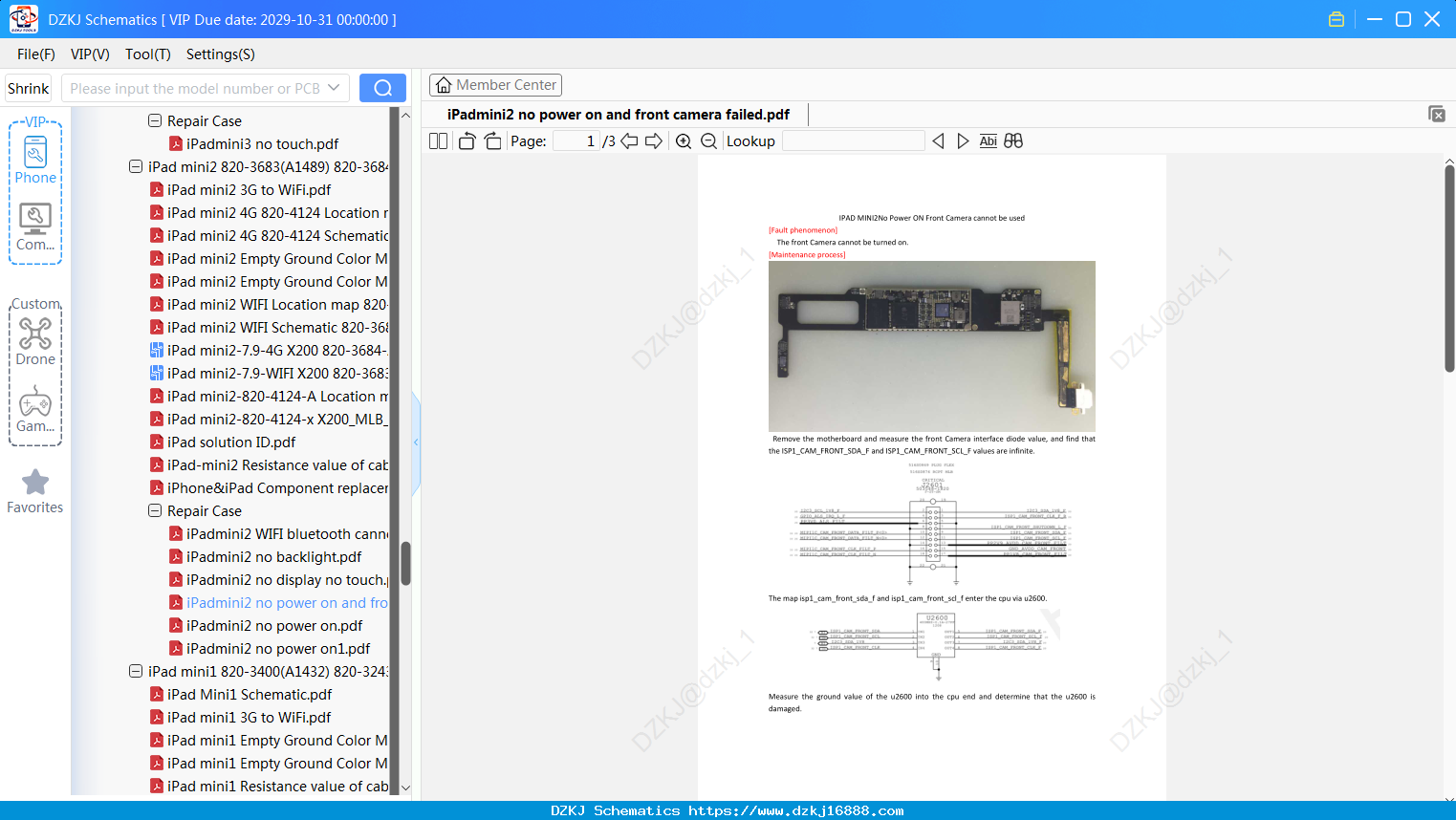
Task: Open iPad mini2 4G 820-4124 Schematic file
Action: [x=269, y=235]
